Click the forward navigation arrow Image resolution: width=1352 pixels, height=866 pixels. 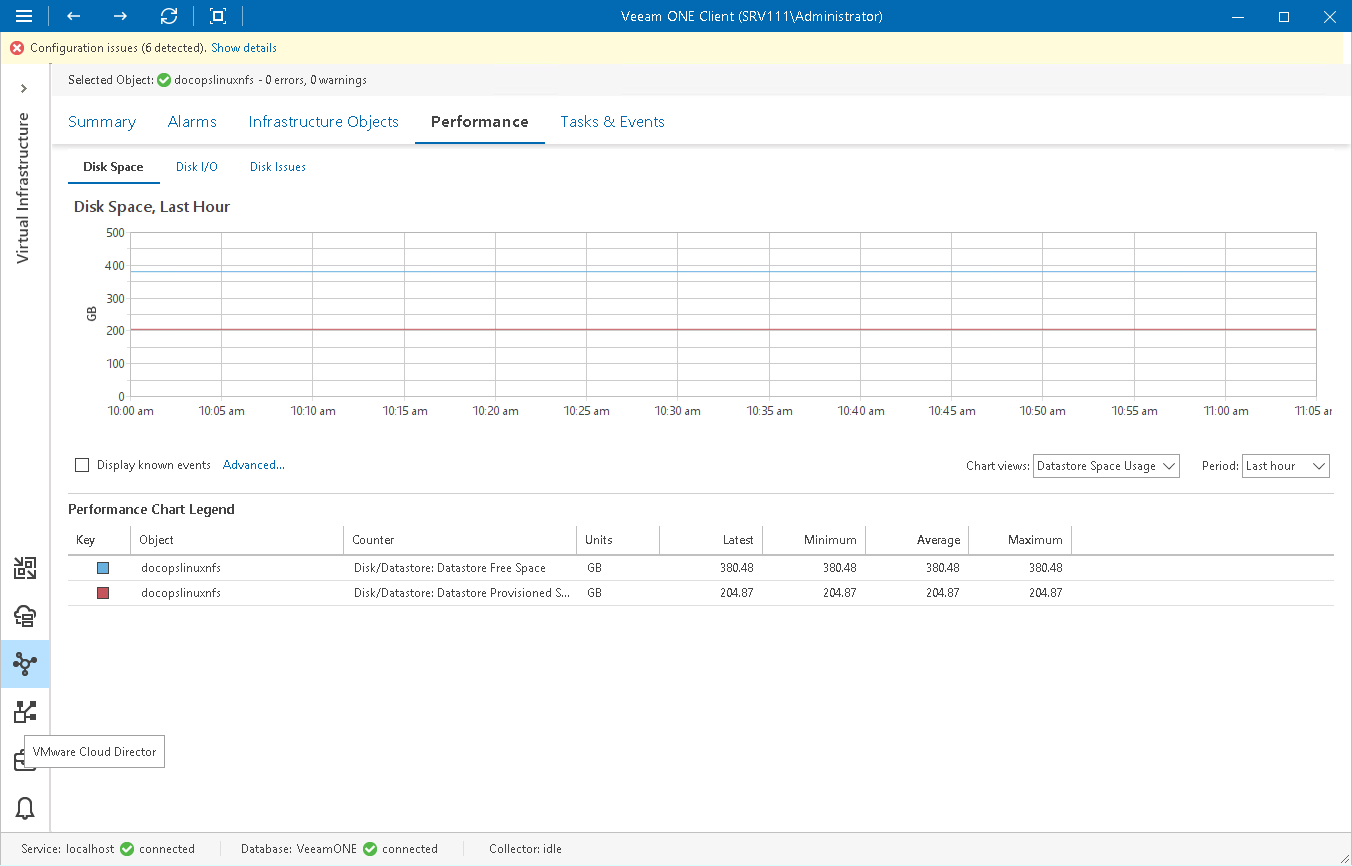120,16
